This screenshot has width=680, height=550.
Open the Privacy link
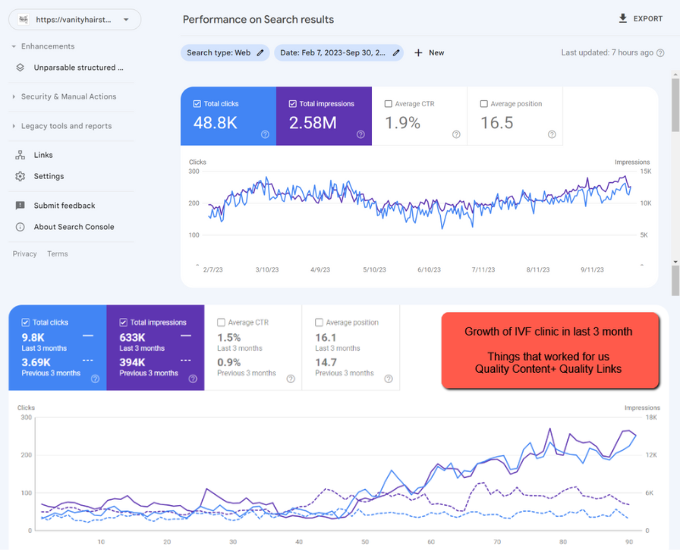25,254
